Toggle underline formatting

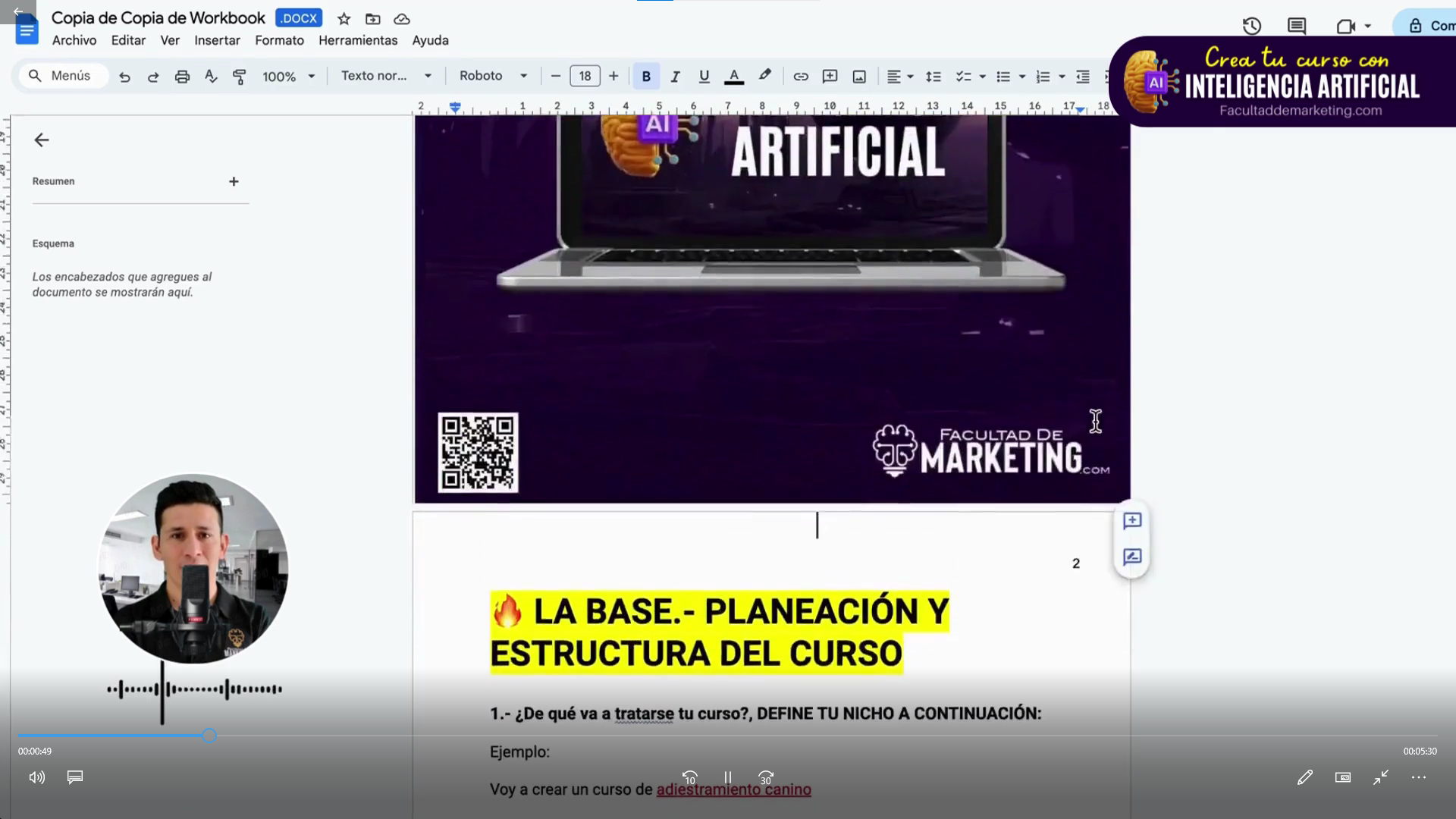(x=704, y=77)
